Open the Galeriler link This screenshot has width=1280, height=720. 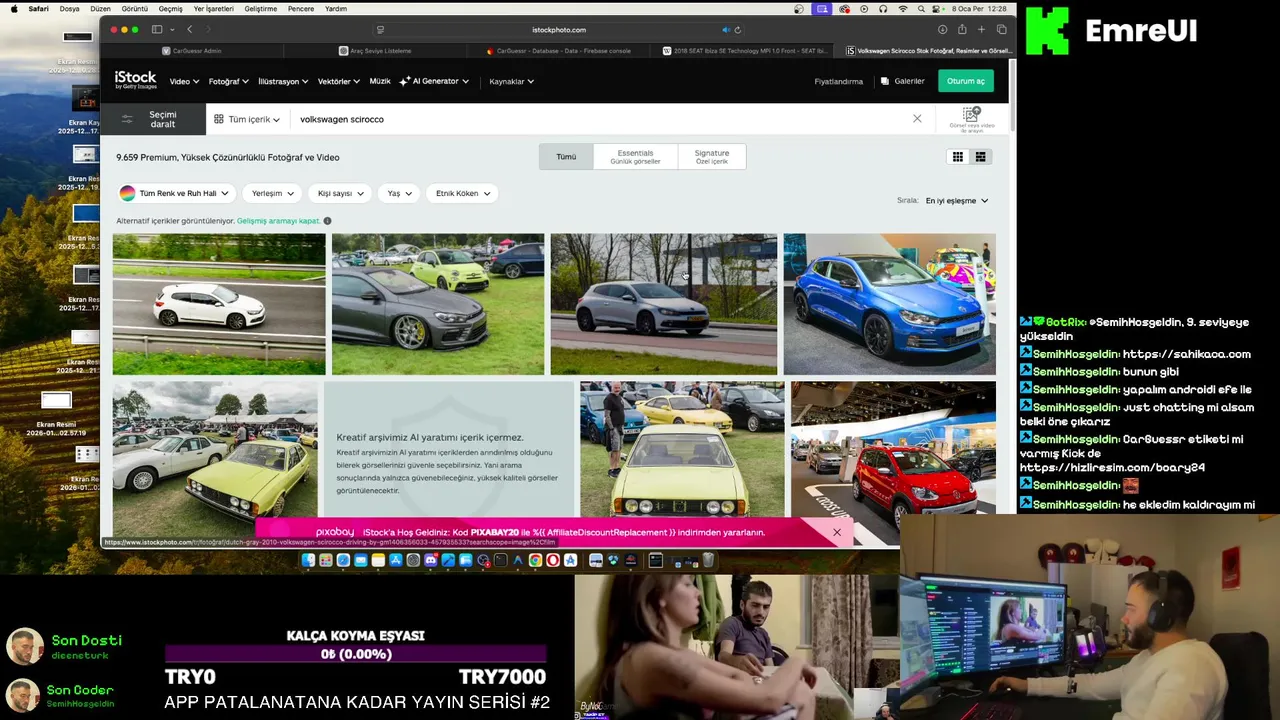pos(902,81)
